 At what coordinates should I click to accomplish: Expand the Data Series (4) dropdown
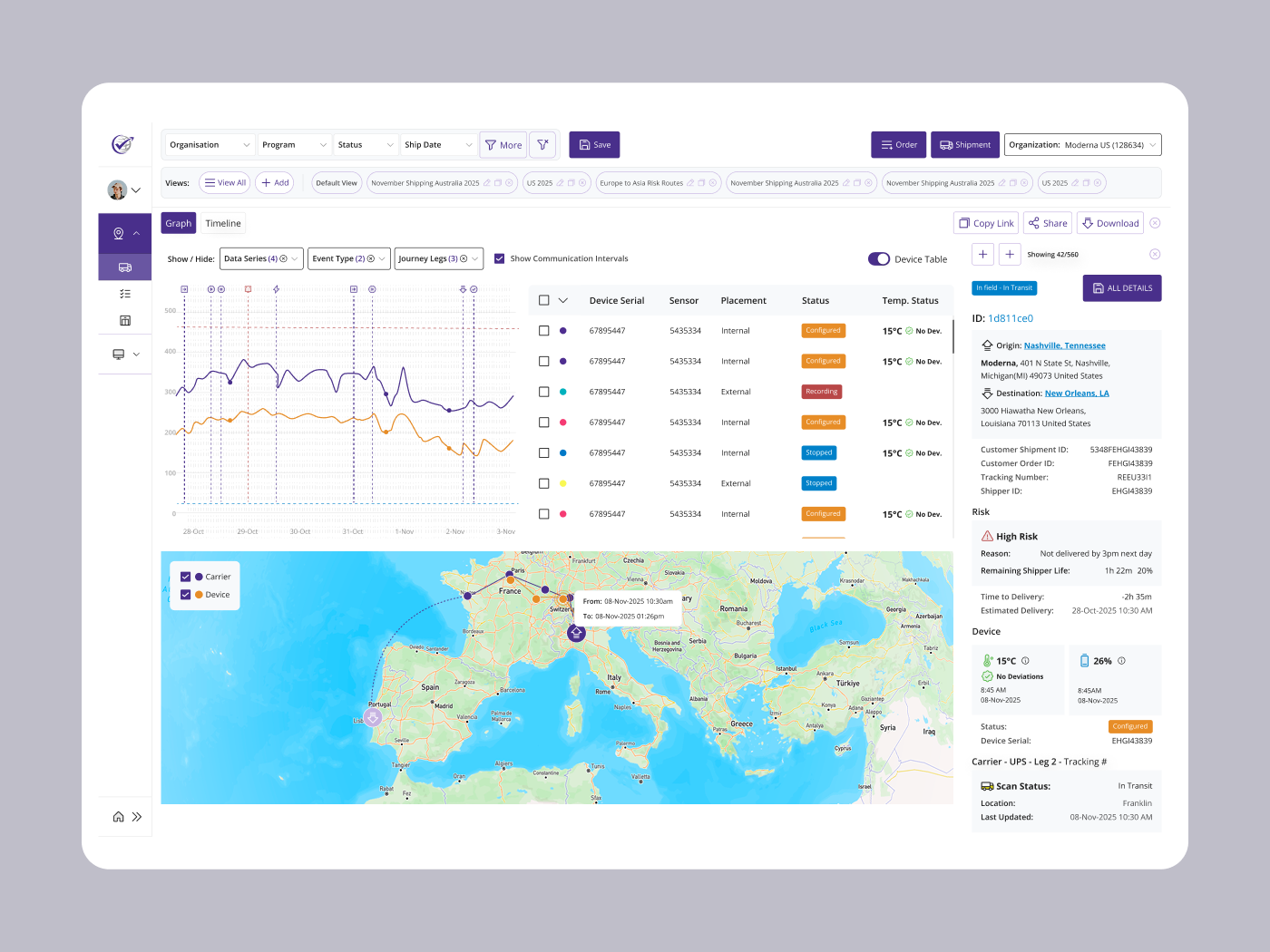261,259
